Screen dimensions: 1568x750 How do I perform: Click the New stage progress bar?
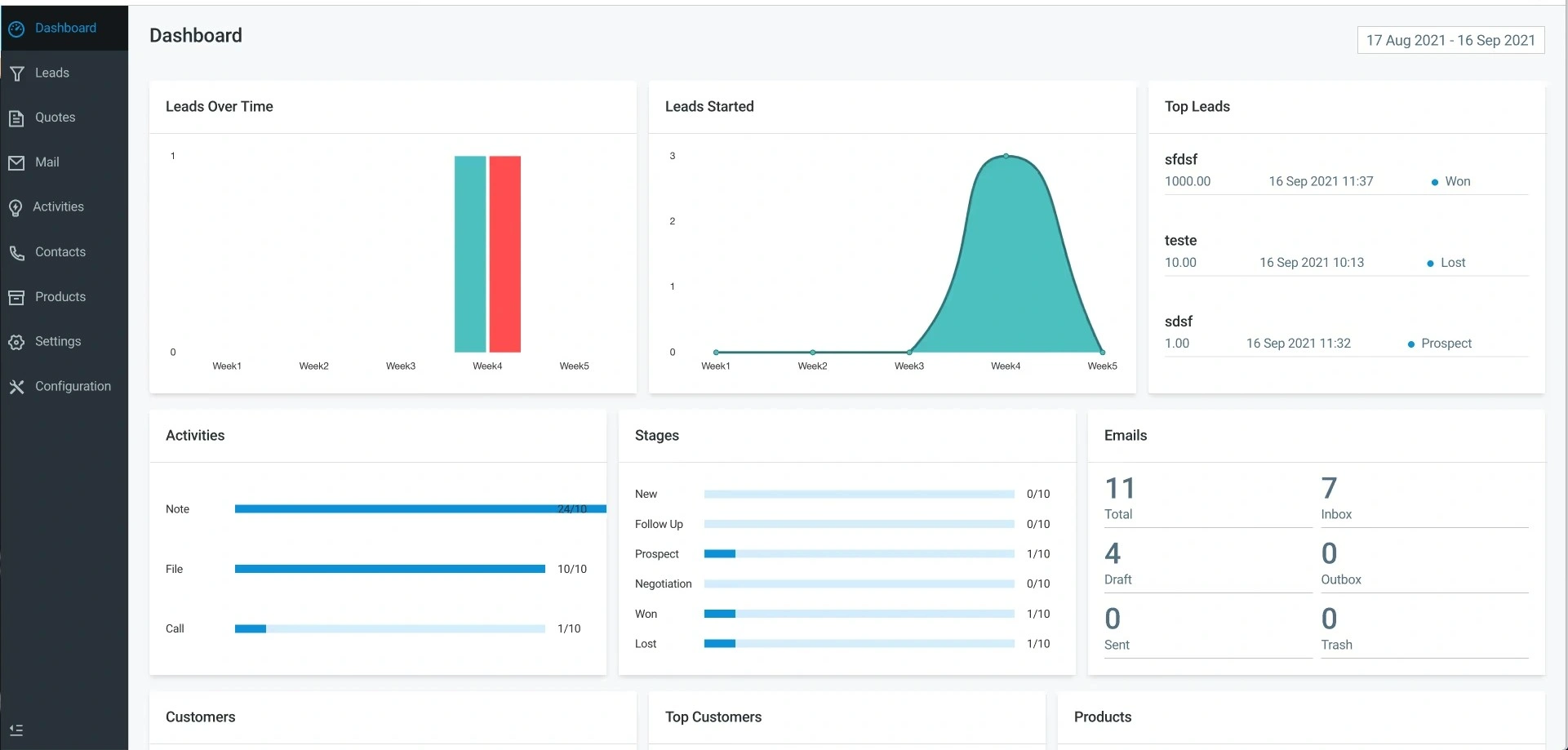[x=860, y=494]
